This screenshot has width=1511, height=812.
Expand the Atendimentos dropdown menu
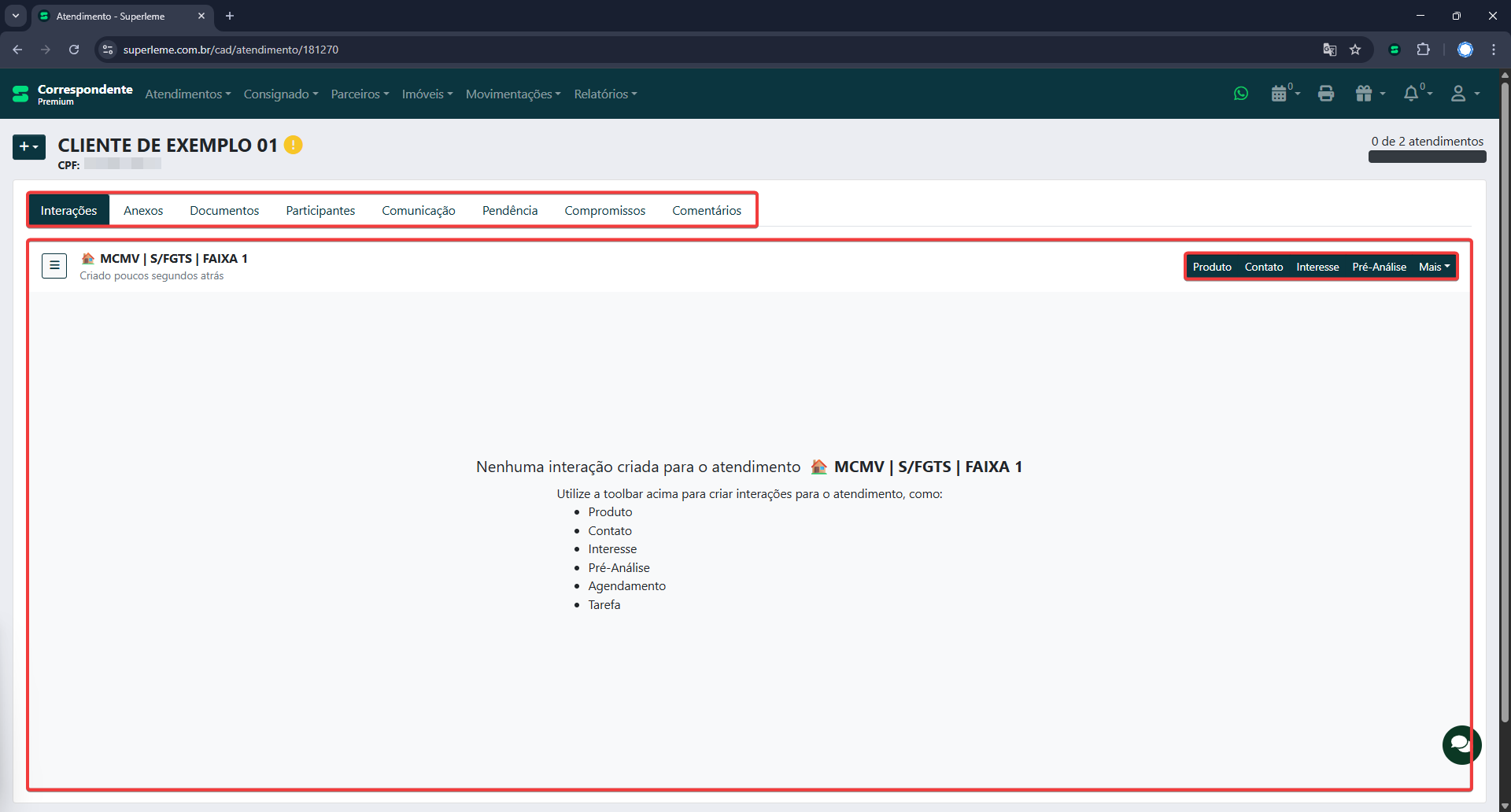click(x=188, y=94)
